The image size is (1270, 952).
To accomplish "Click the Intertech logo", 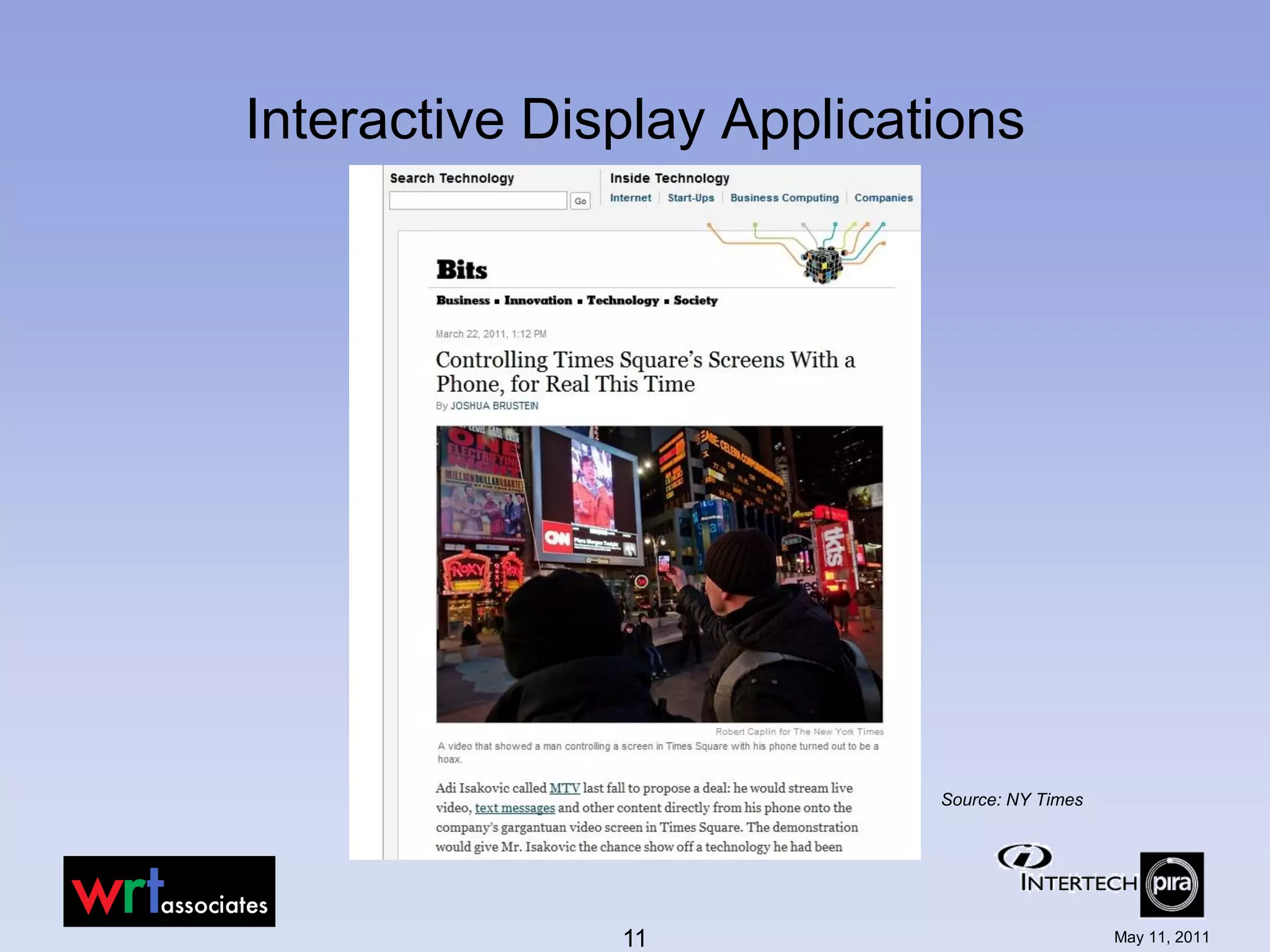I will point(1067,869).
